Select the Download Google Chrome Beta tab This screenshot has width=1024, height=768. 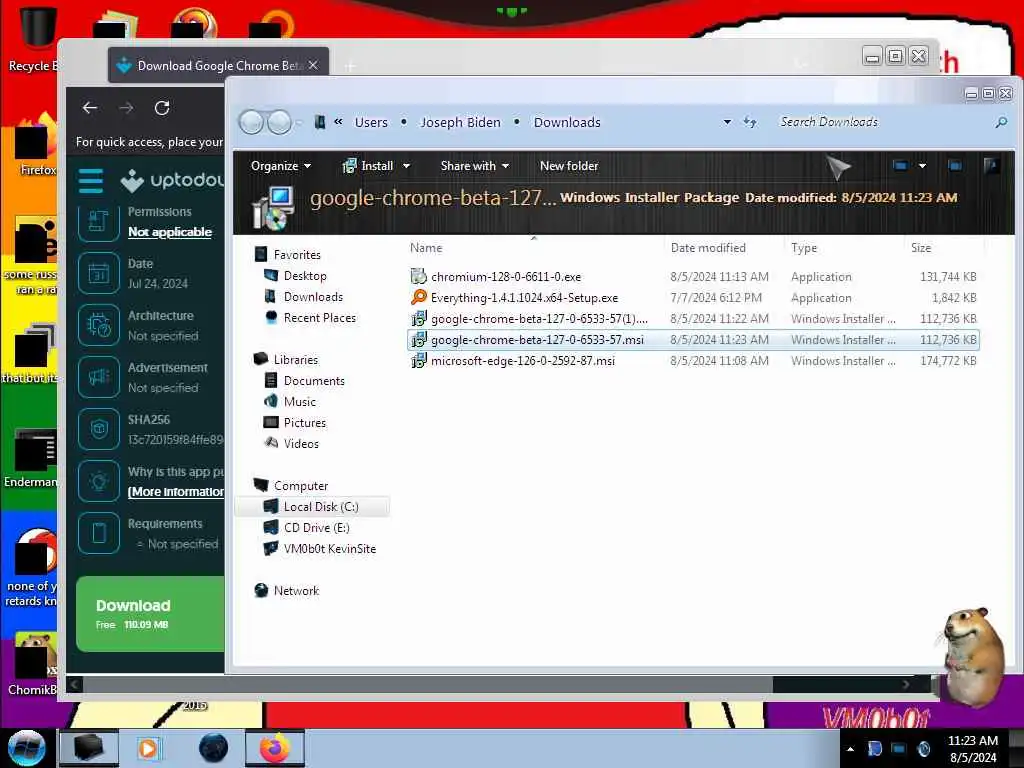tap(218, 65)
